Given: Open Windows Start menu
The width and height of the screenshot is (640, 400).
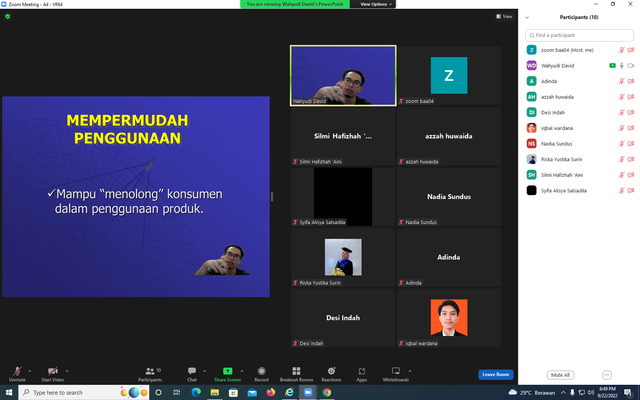Looking at the screenshot, I should (x=9, y=392).
